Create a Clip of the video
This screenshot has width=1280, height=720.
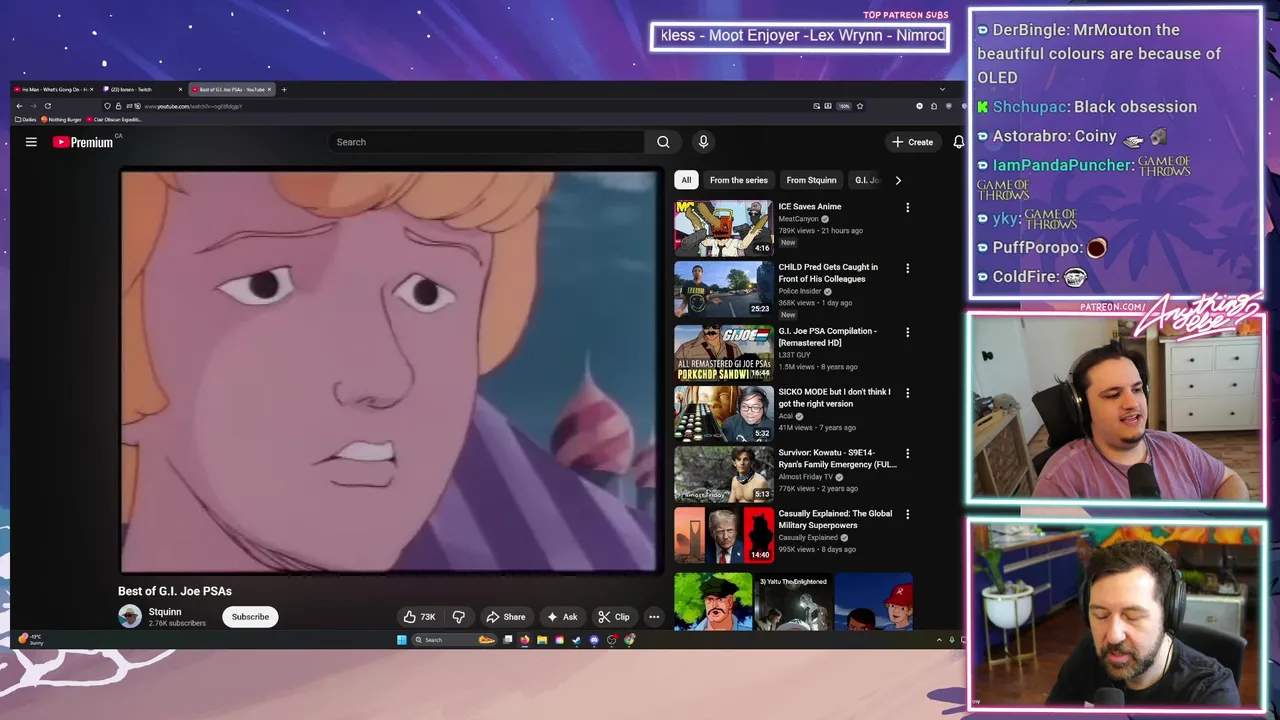[613, 617]
